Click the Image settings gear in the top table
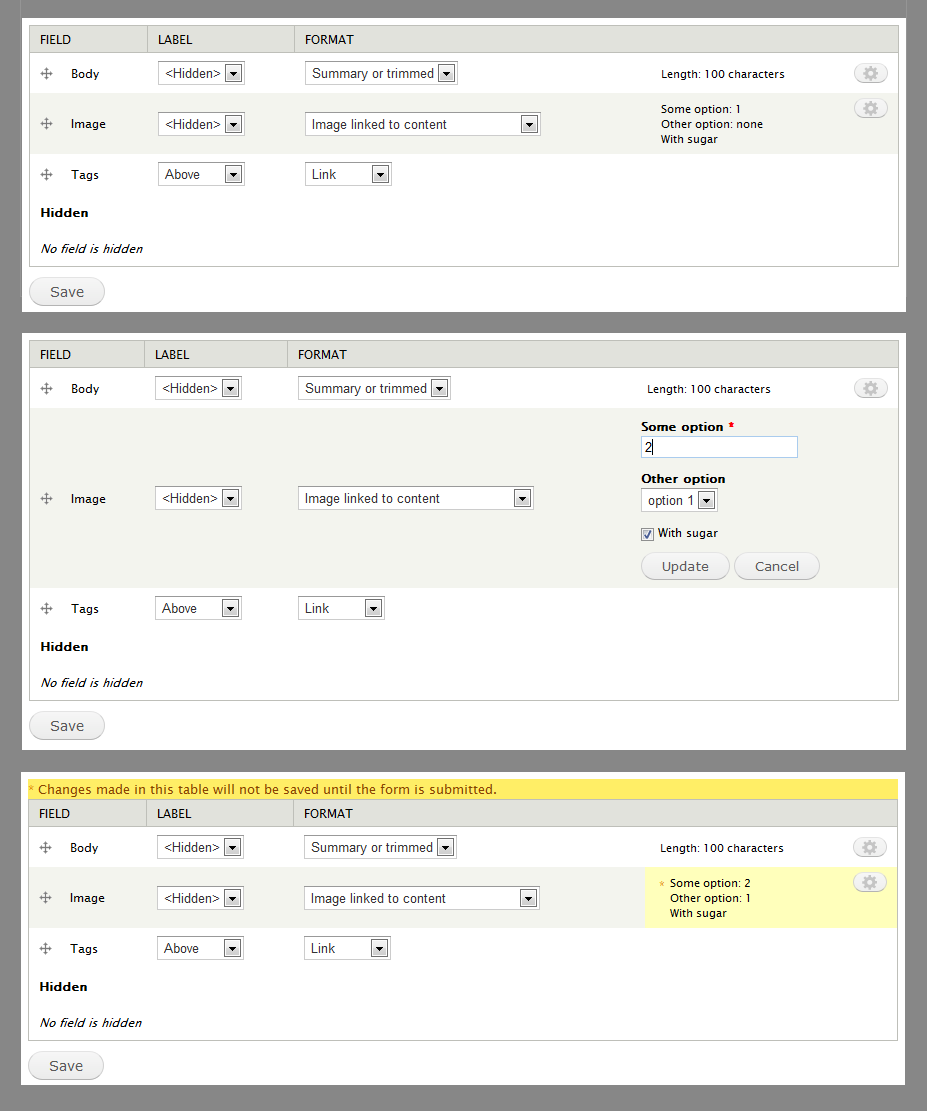Viewport: 927px width, 1111px height. [870, 108]
